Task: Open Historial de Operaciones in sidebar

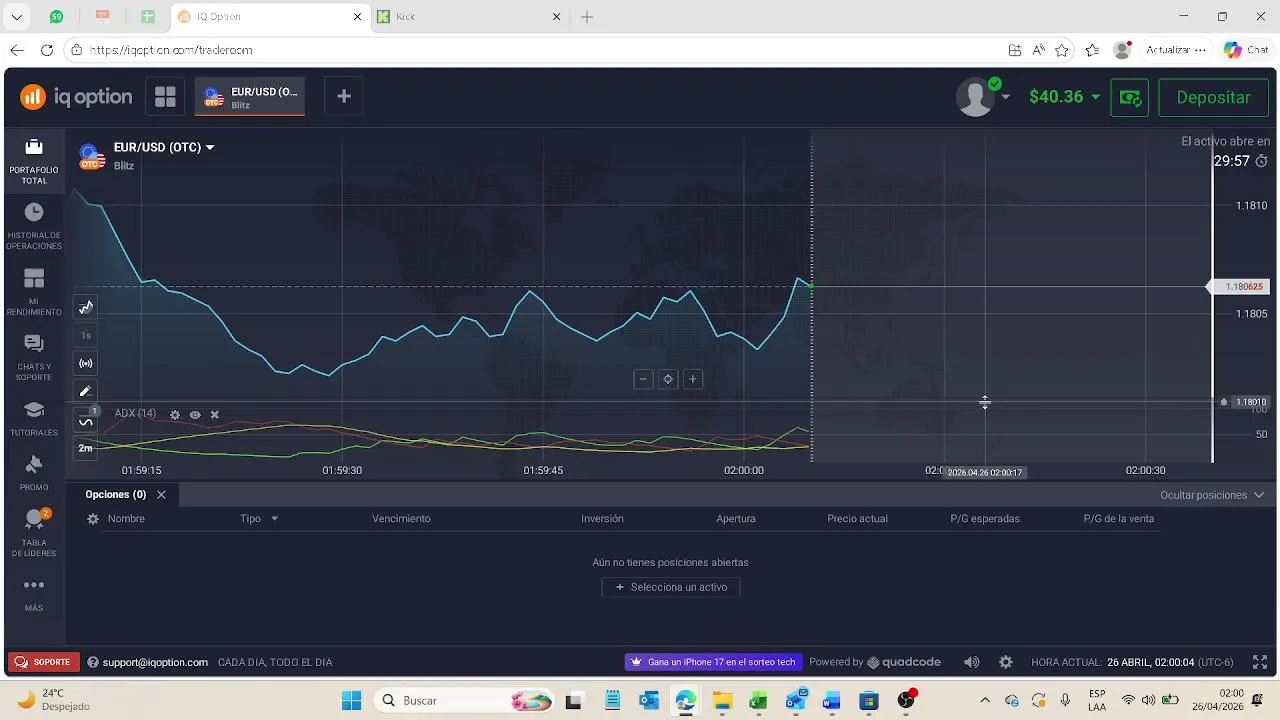Action: (x=34, y=226)
